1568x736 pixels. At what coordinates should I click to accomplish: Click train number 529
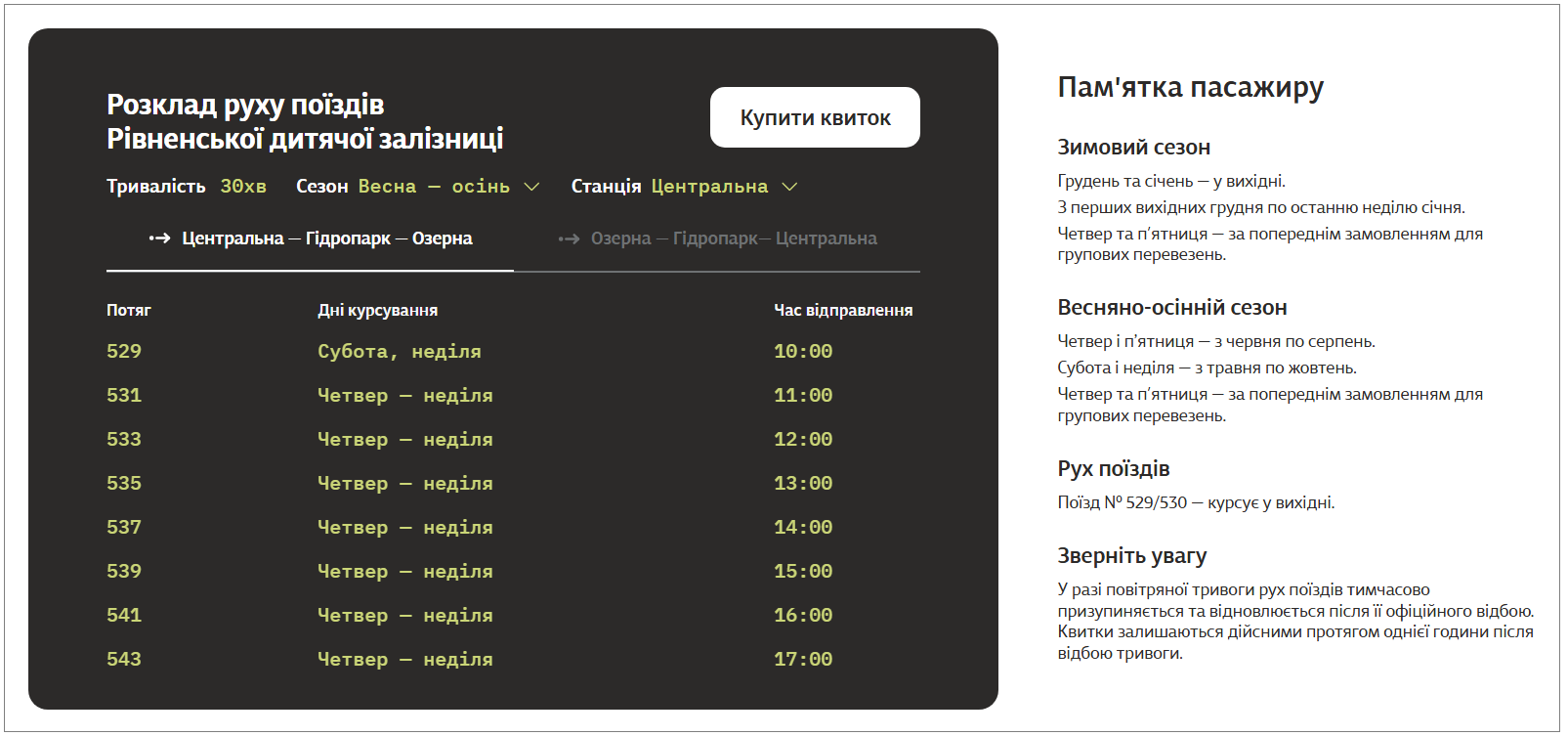tap(124, 352)
